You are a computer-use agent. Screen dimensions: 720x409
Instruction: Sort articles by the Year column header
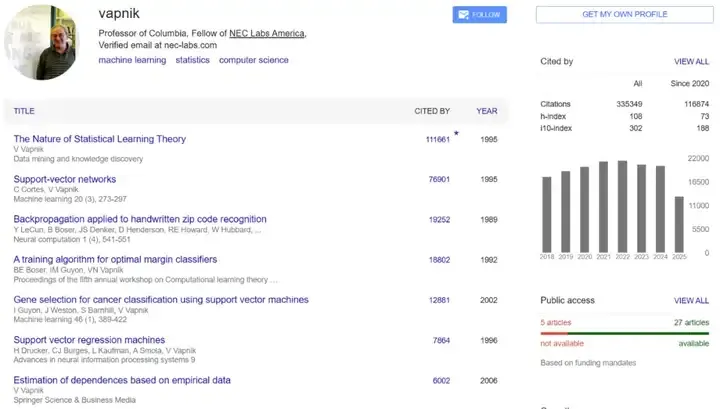(x=487, y=111)
